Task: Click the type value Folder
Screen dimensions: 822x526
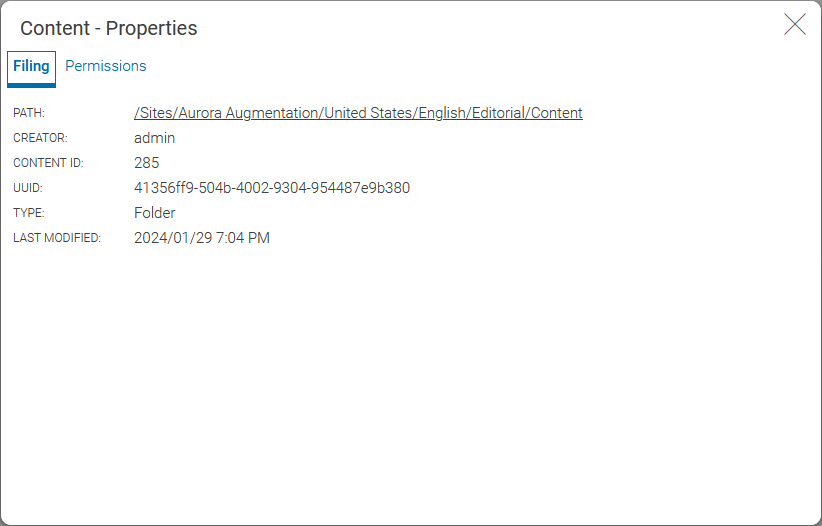Action: pyautogui.click(x=155, y=213)
